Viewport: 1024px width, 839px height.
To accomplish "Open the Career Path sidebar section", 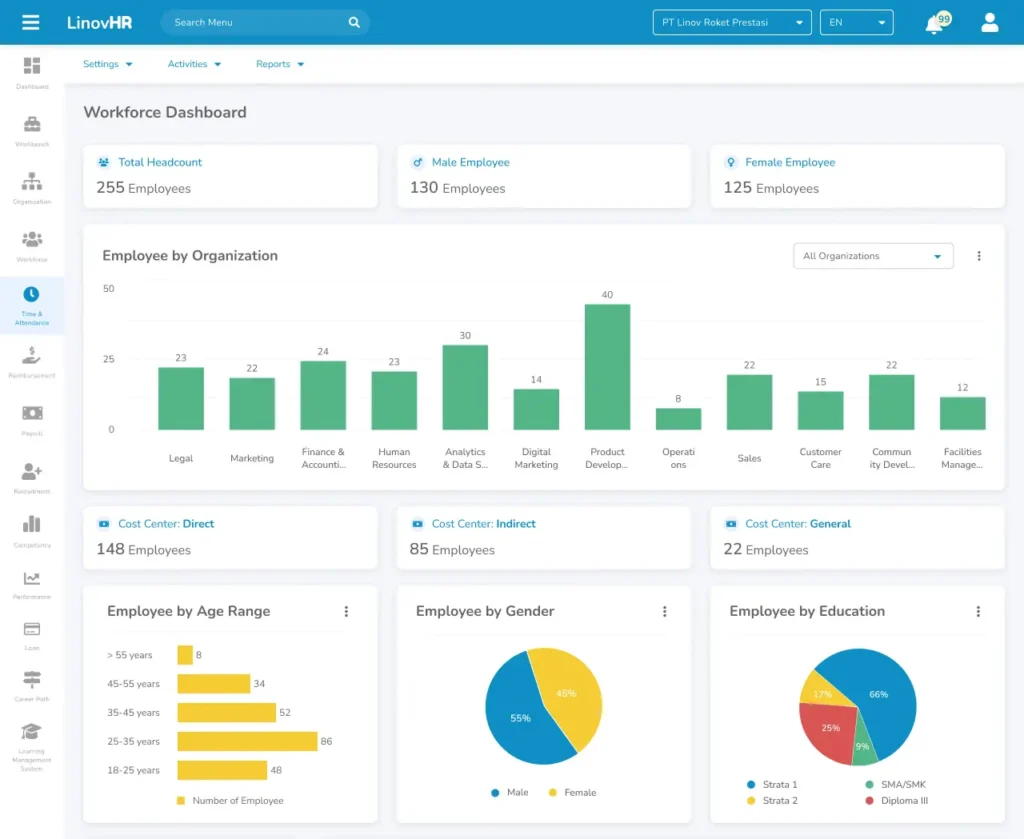I will click(31, 683).
